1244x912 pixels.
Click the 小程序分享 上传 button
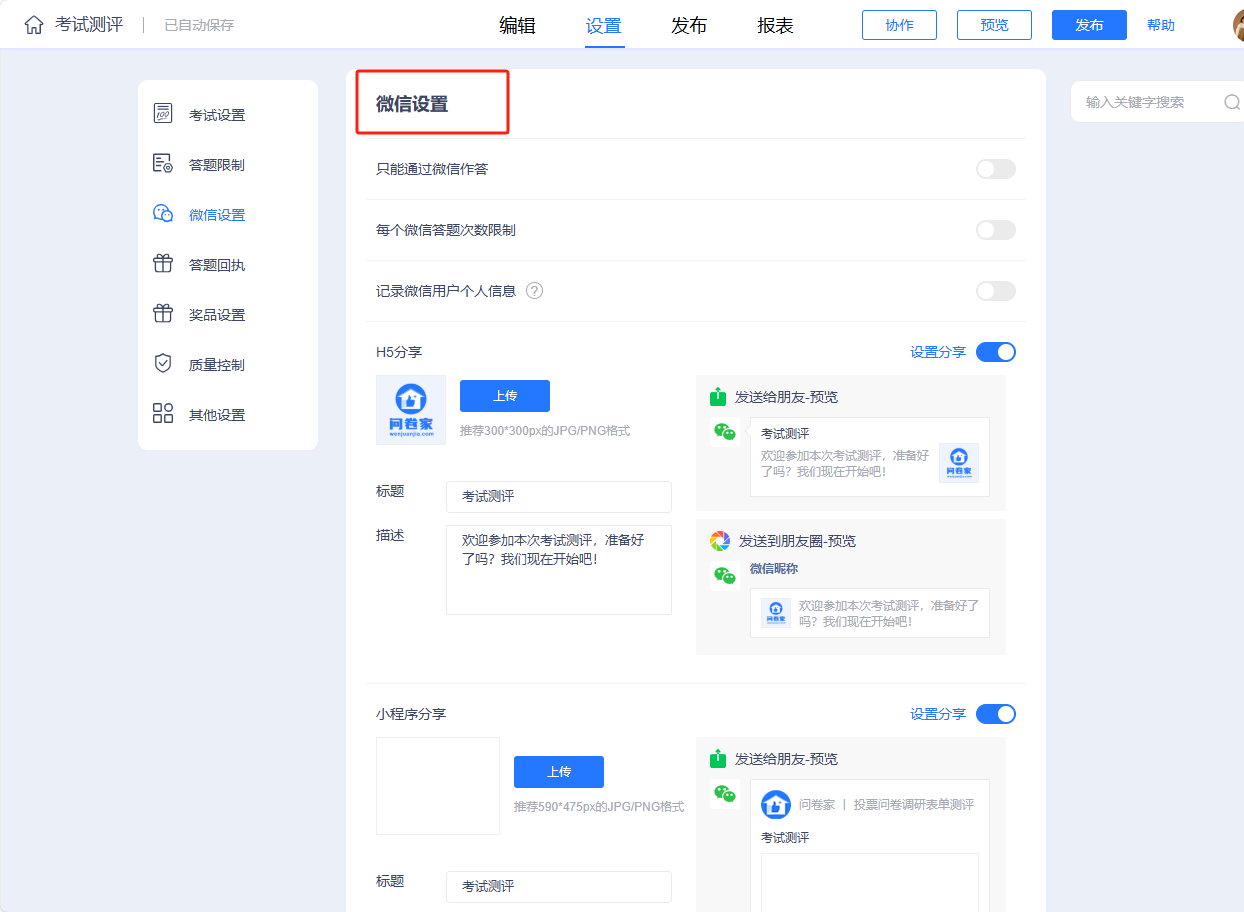[x=559, y=772]
